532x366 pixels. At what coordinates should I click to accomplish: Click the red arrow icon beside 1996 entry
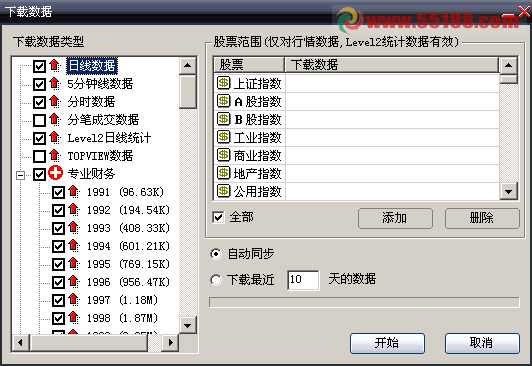(73, 282)
